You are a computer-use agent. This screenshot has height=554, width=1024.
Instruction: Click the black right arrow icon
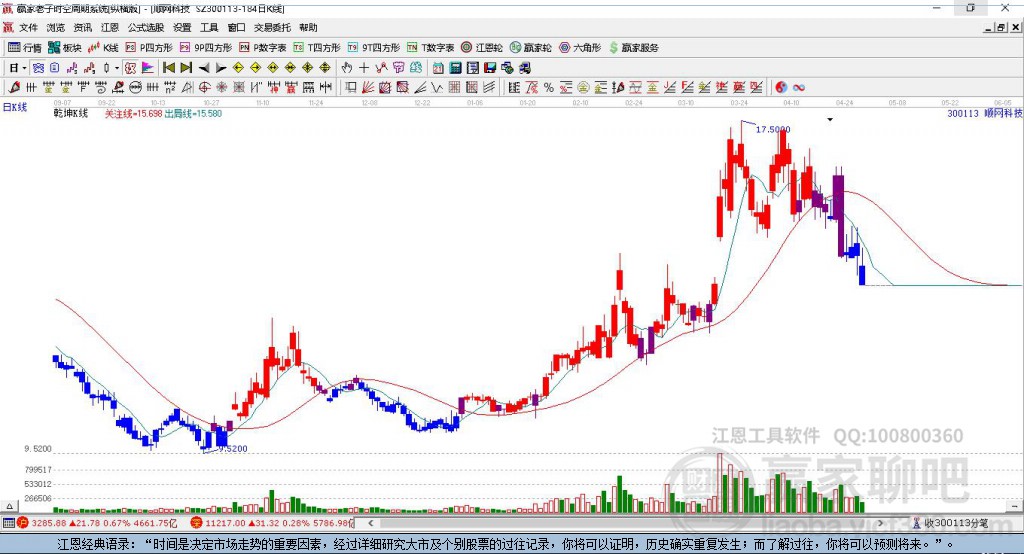tap(221, 68)
